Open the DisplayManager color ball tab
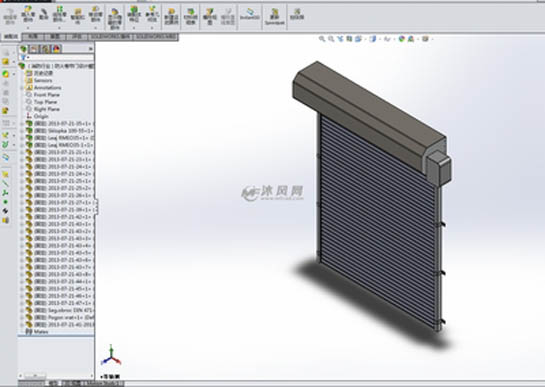545x387 pixels. pyautogui.click(x=57, y=49)
